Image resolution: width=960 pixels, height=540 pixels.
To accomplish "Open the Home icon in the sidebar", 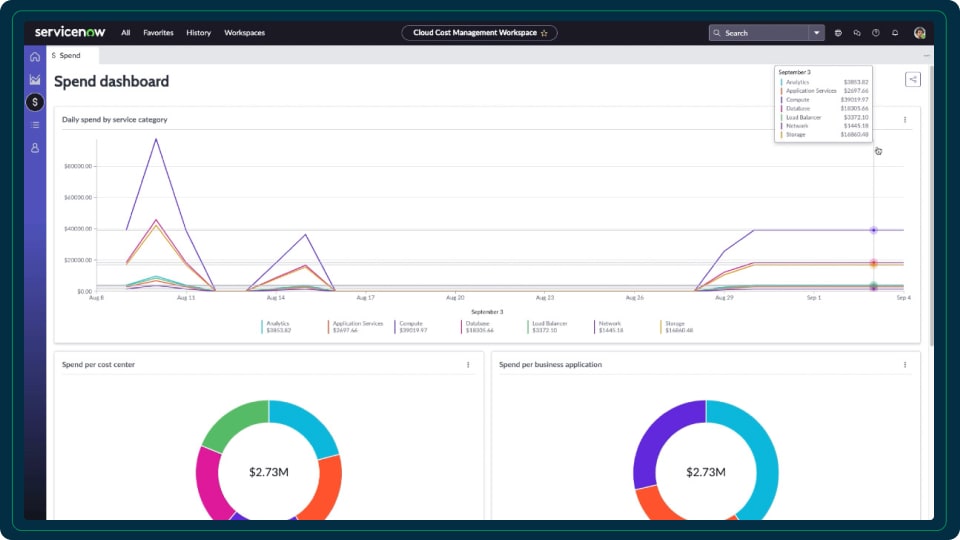I will point(35,57).
